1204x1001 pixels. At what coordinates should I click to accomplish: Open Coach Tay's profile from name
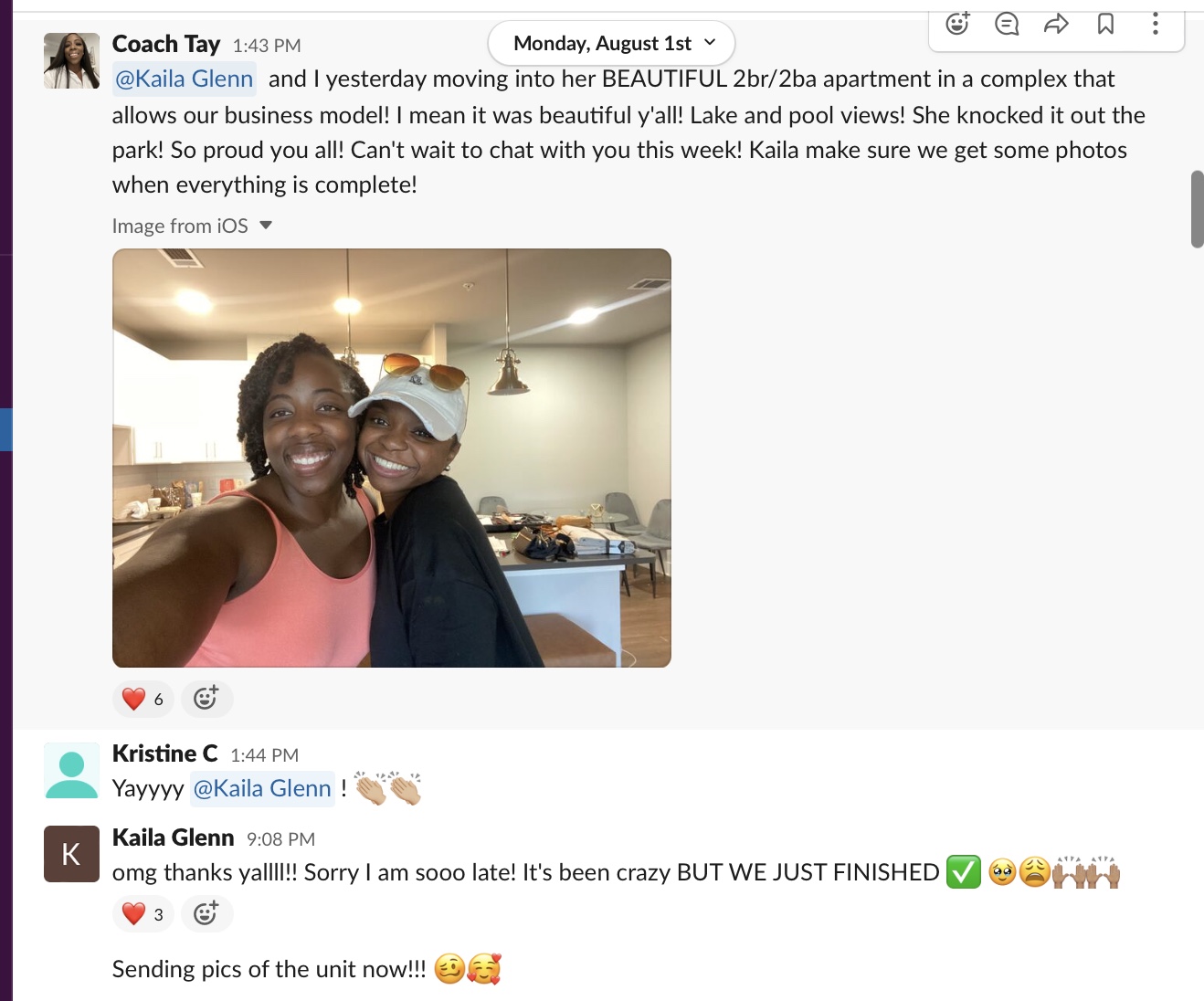tap(166, 44)
